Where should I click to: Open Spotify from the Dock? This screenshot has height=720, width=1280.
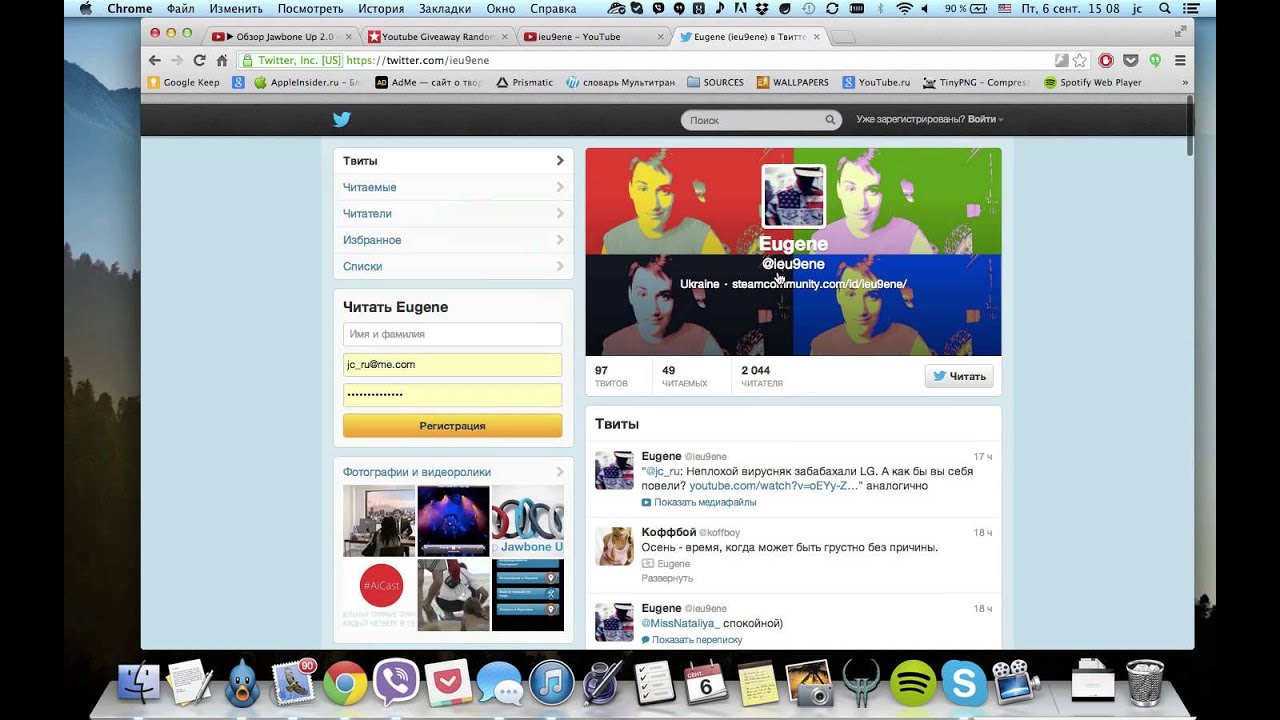[913, 683]
